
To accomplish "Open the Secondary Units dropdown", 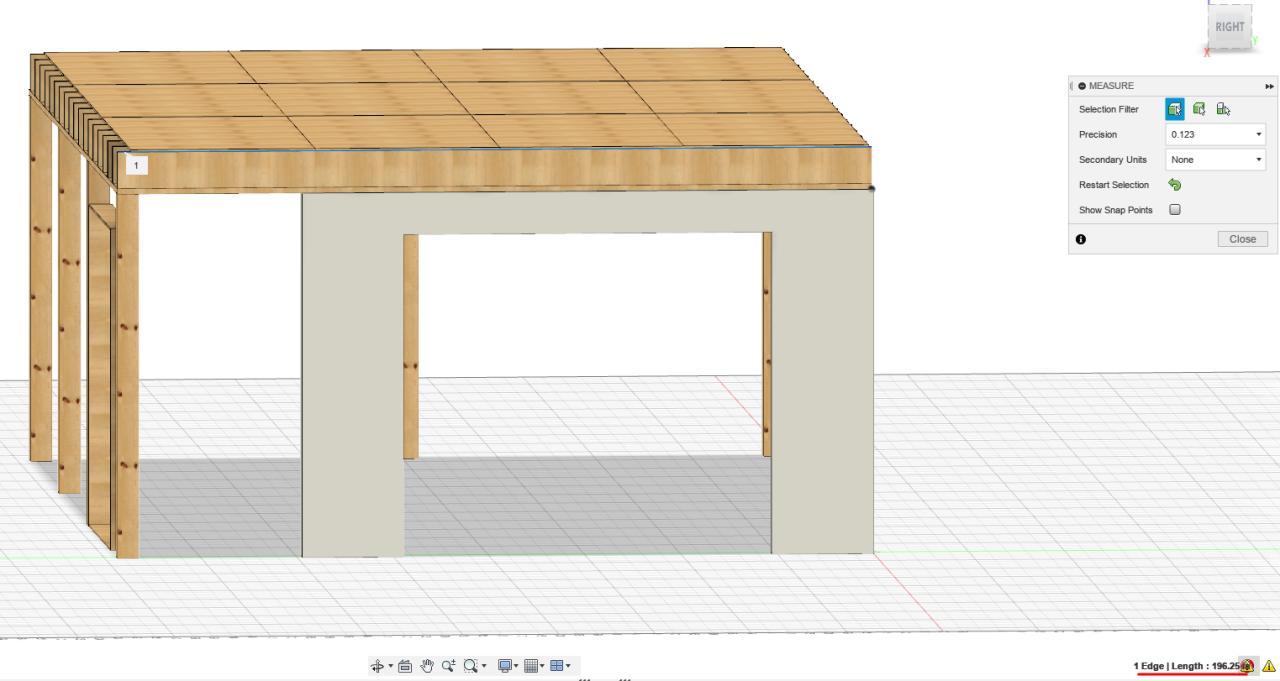I will [1258, 159].
